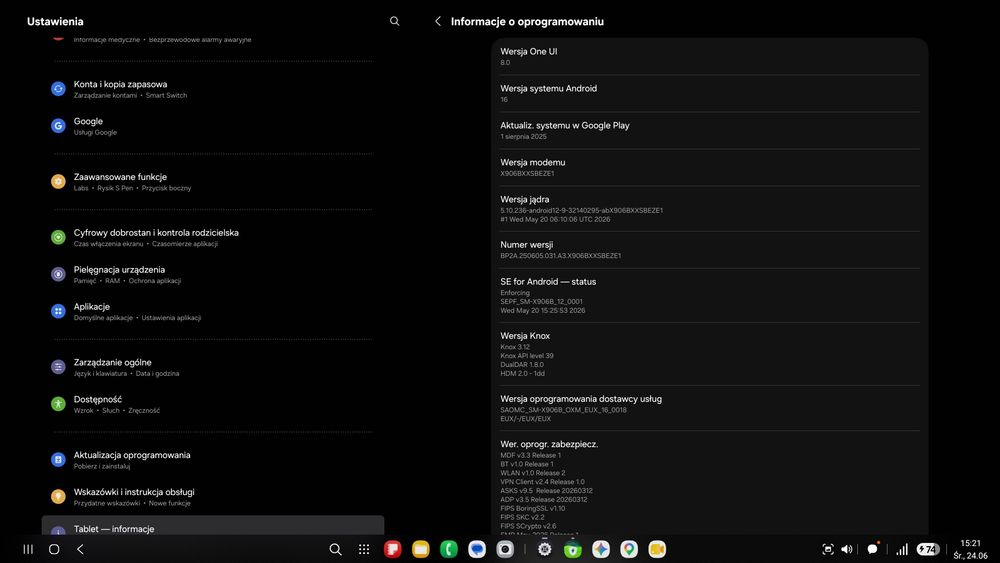
Task: Tap the Wersja Knox row
Action: (709, 354)
